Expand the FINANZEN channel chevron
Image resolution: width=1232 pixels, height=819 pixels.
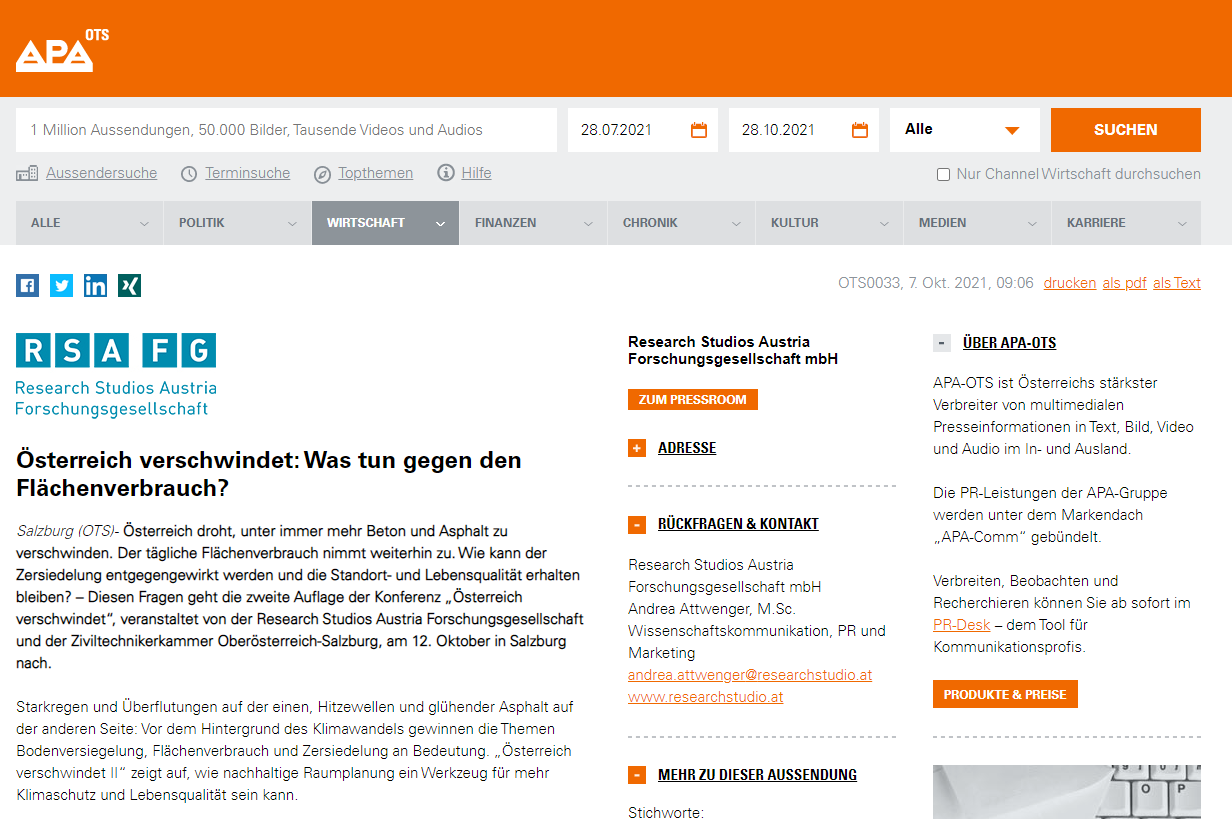(588, 224)
